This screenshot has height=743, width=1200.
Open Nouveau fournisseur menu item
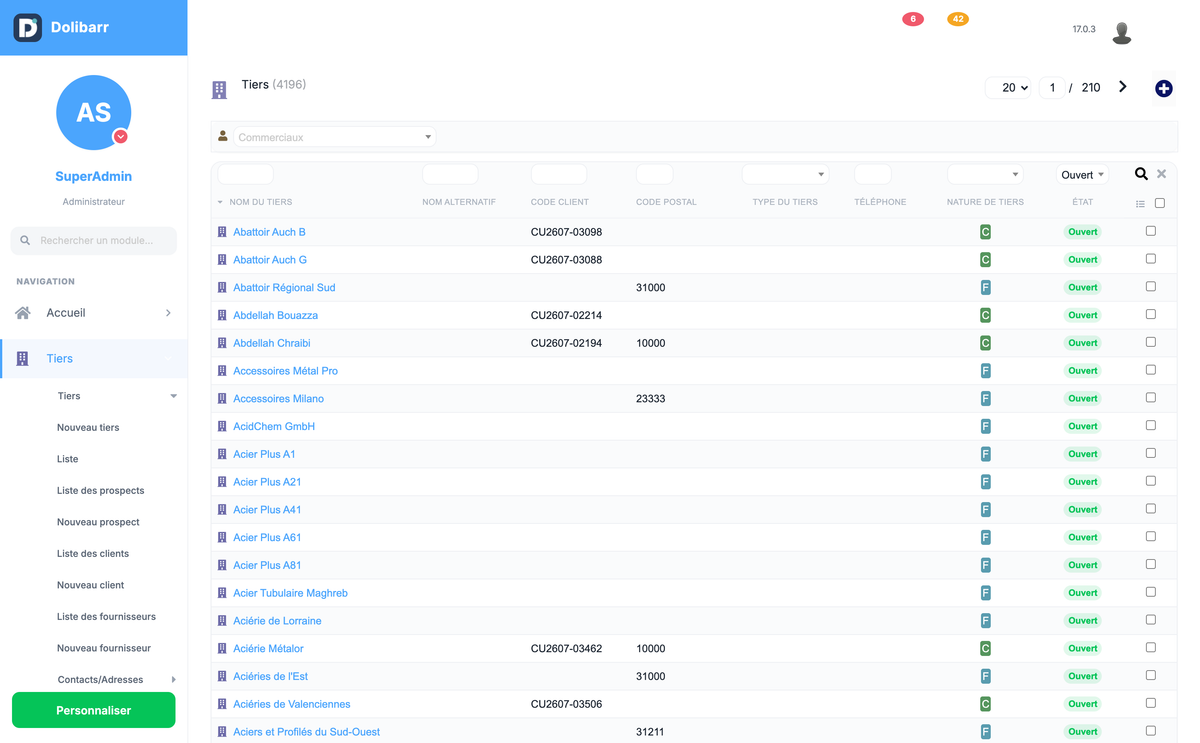[x=104, y=648]
